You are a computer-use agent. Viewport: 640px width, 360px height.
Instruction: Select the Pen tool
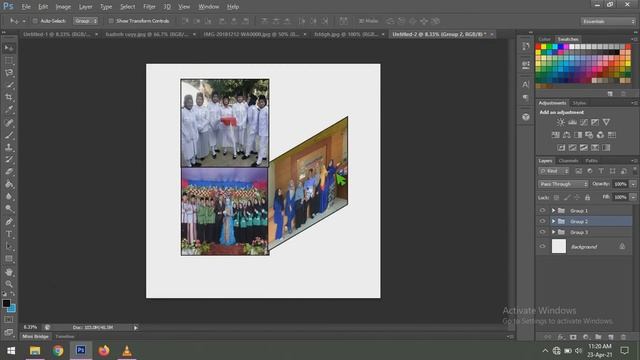(x=9, y=222)
